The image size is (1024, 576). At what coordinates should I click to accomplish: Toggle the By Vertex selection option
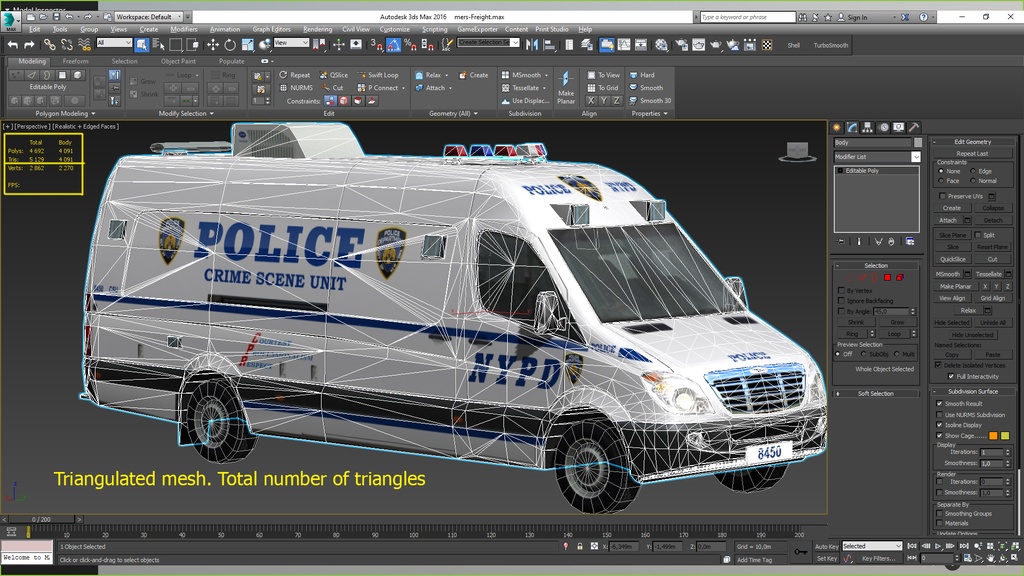click(841, 290)
